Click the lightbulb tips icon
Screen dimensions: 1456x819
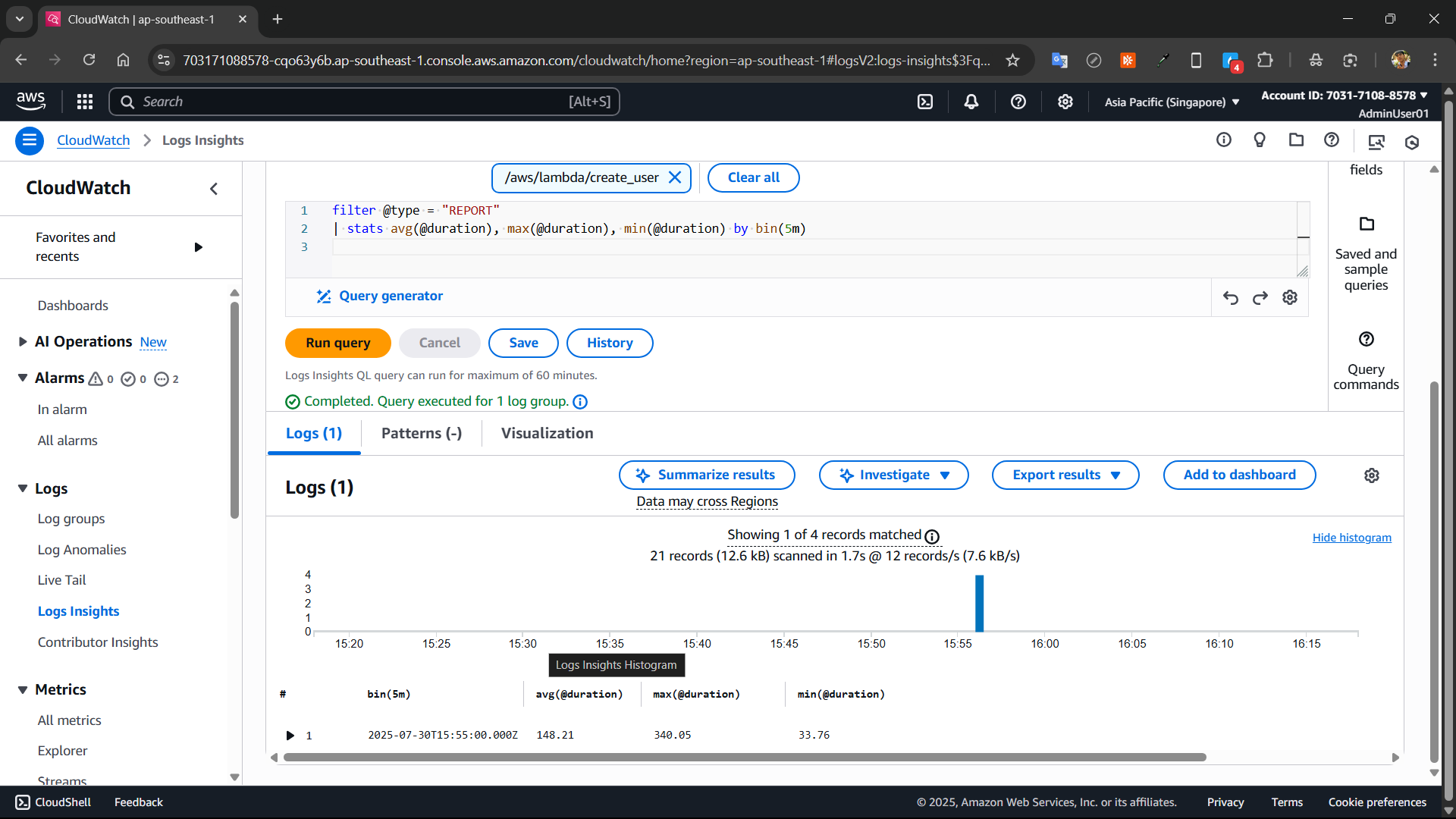[x=1260, y=140]
